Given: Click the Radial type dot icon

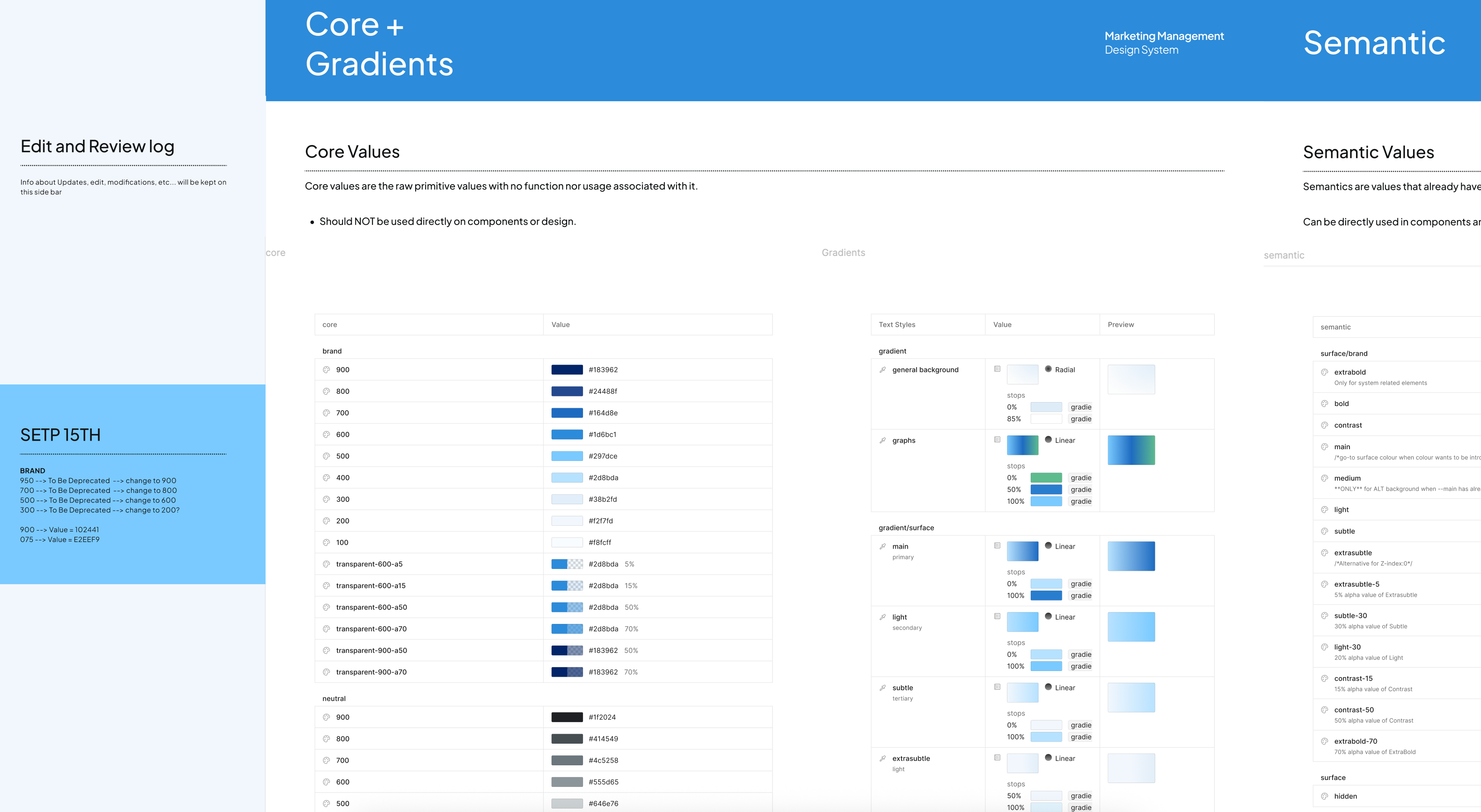Looking at the screenshot, I should (1048, 369).
